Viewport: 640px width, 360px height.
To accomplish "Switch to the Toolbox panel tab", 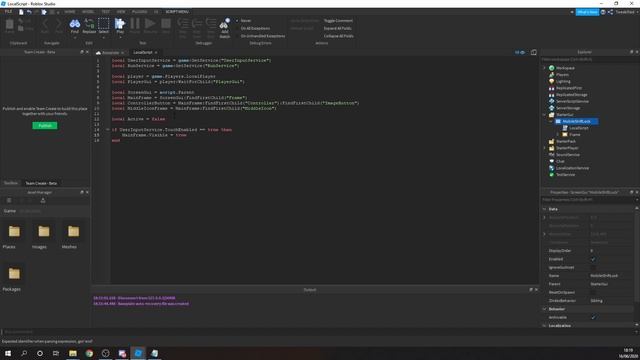I will coord(11,183).
